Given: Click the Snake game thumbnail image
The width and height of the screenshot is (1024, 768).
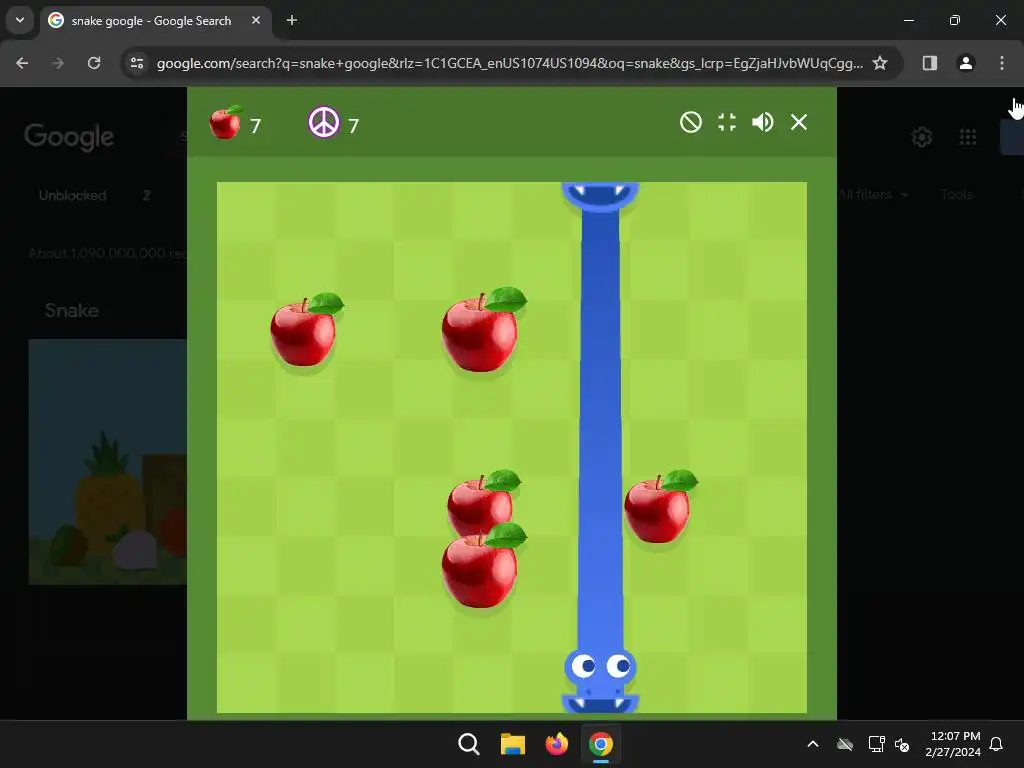Looking at the screenshot, I should [108, 462].
